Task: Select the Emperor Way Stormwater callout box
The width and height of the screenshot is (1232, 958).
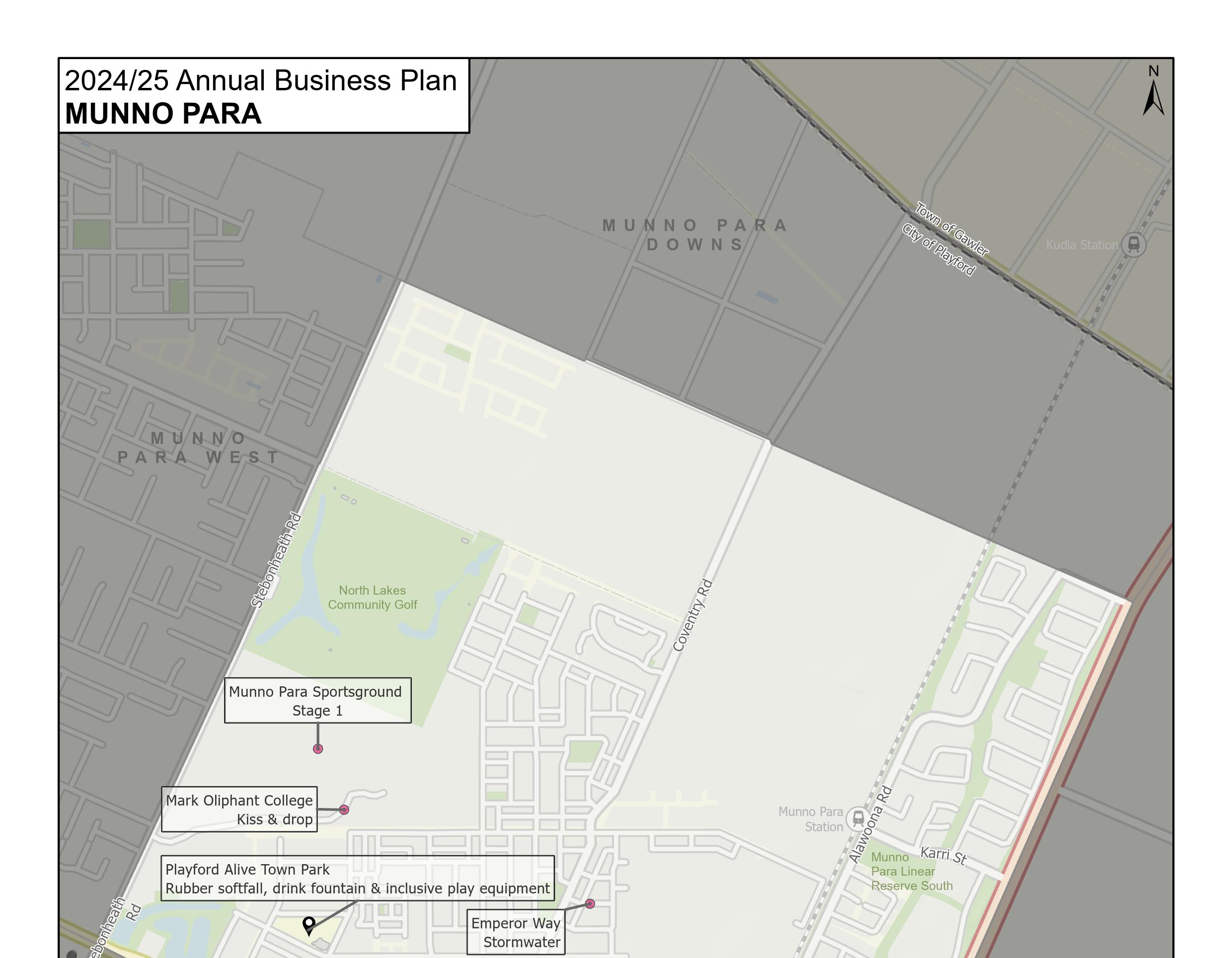Action: point(516,932)
